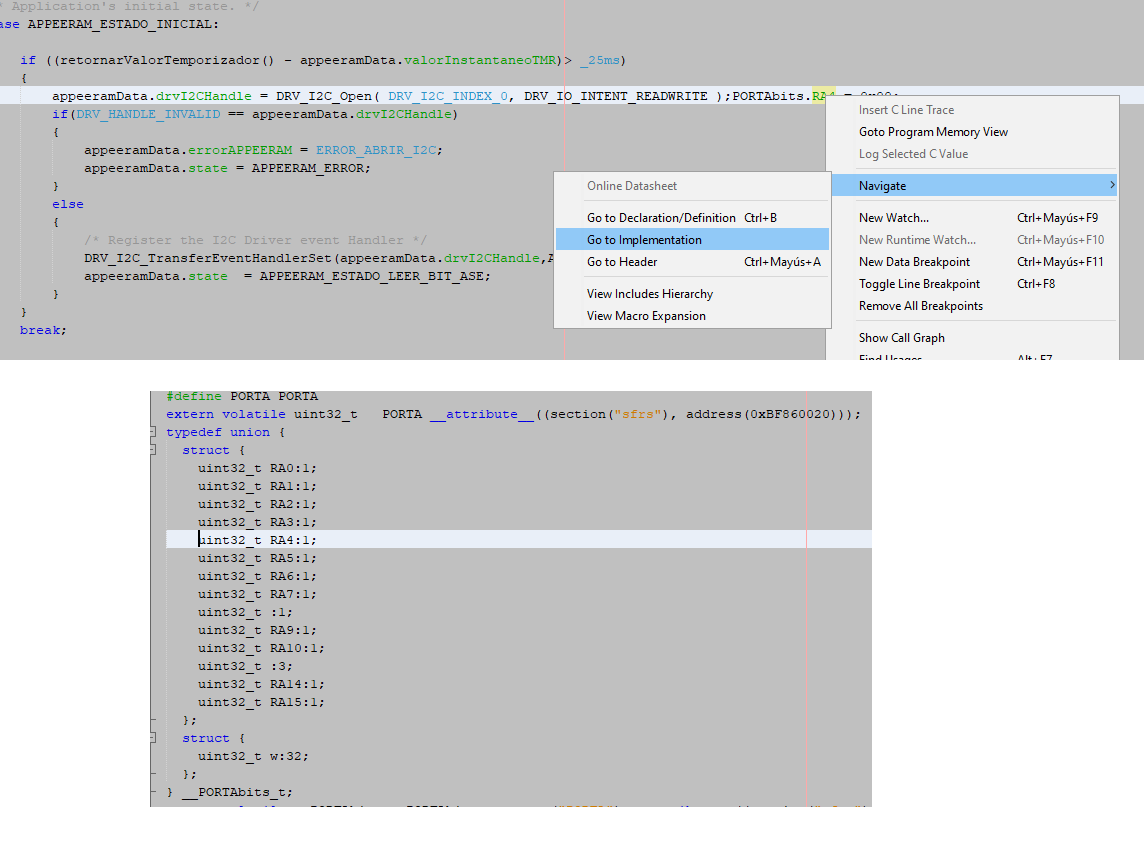The height and width of the screenshot is (848, 1144).
Task: Choose New Runtime Watch... entry
Action: [x=973, y=239]
